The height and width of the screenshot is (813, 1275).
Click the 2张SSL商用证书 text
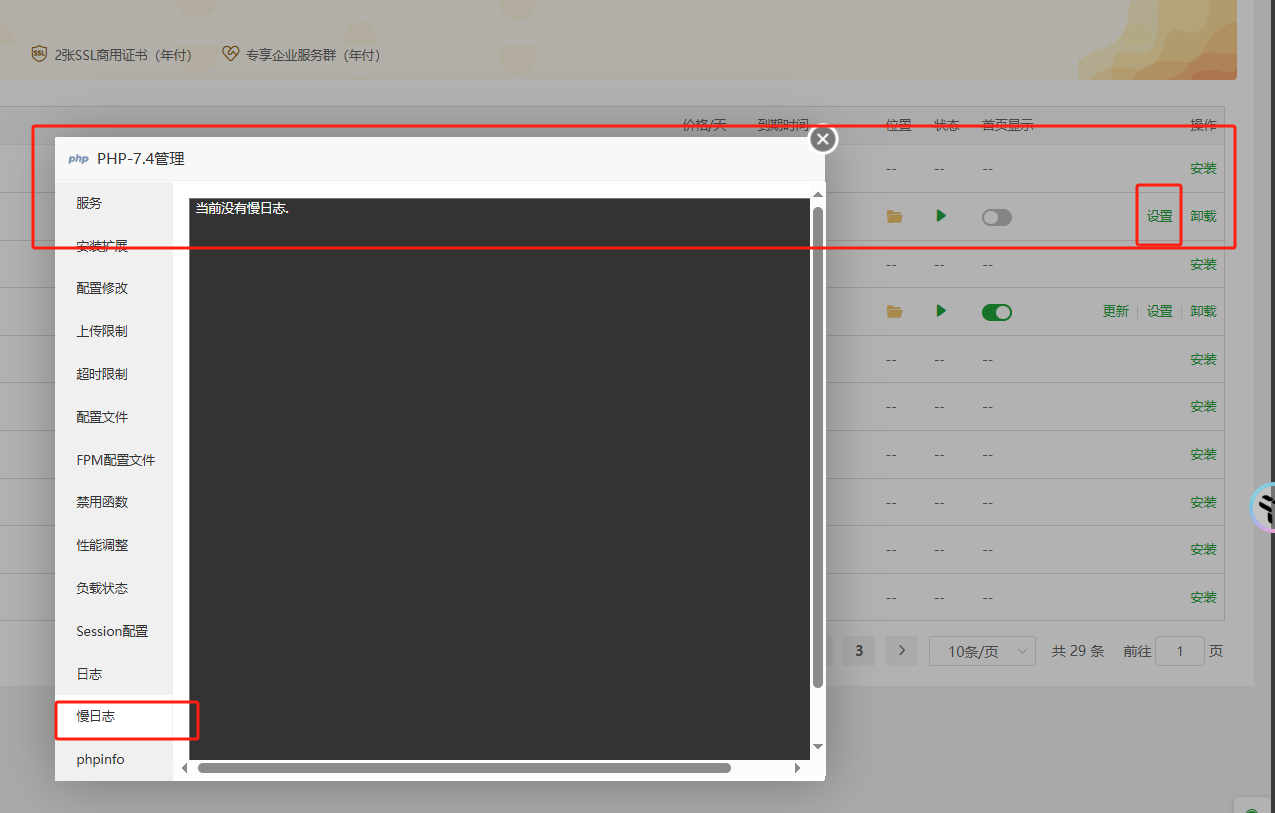[x=123, y=55]
